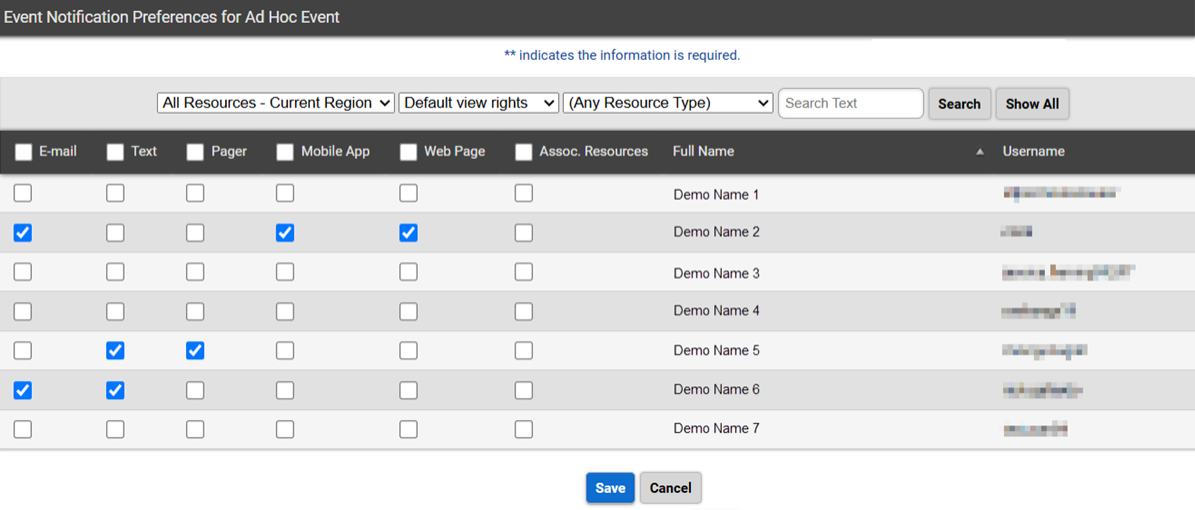Uncheck Mobile App for Demo Name 2

pos(285,233)
